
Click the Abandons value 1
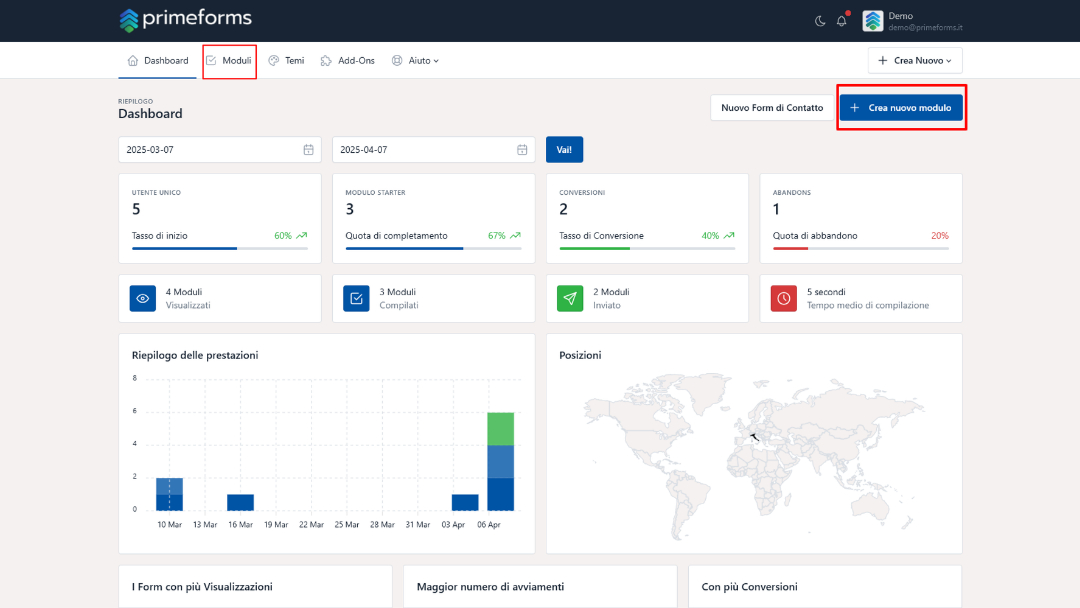click(776, 209)
